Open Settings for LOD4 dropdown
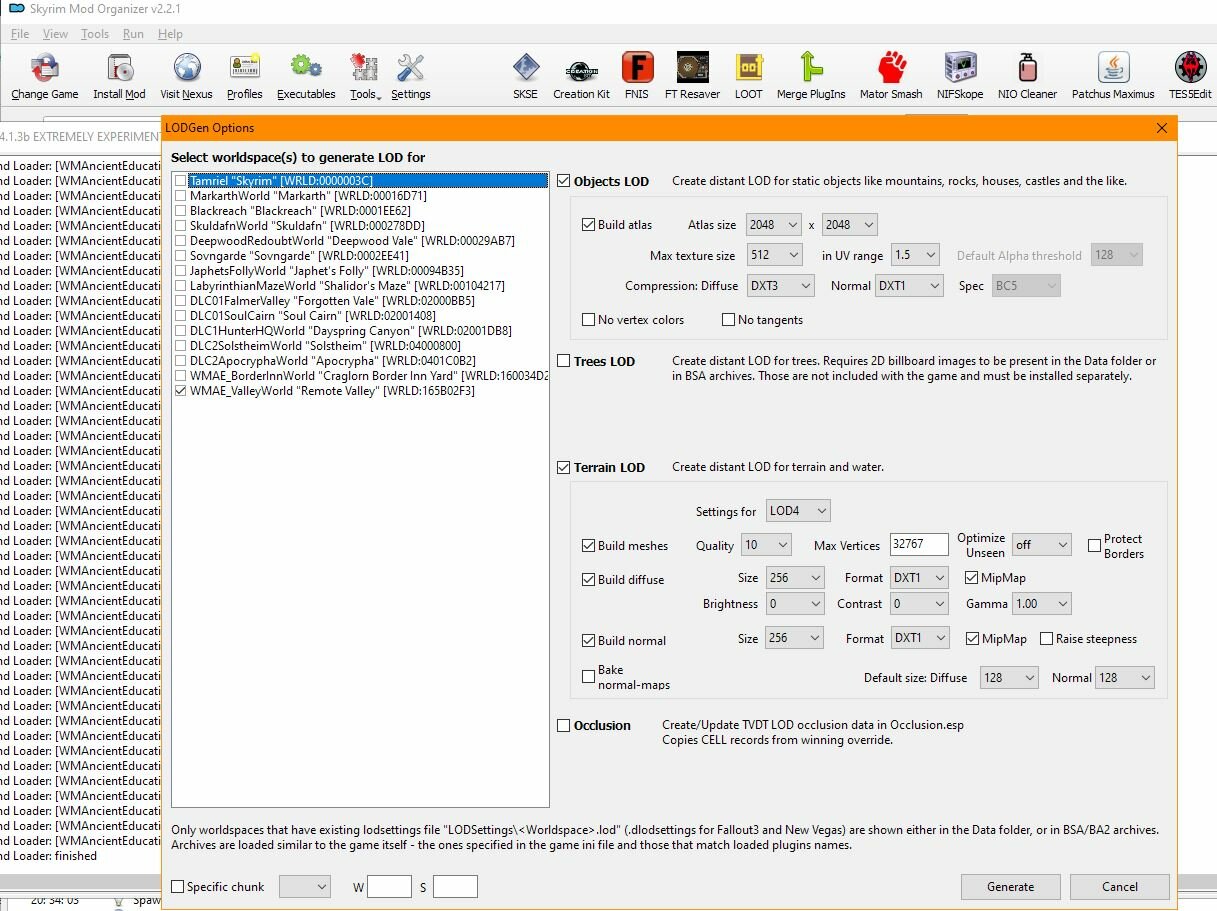This screenshot has width=1217, height=911. 798,511
